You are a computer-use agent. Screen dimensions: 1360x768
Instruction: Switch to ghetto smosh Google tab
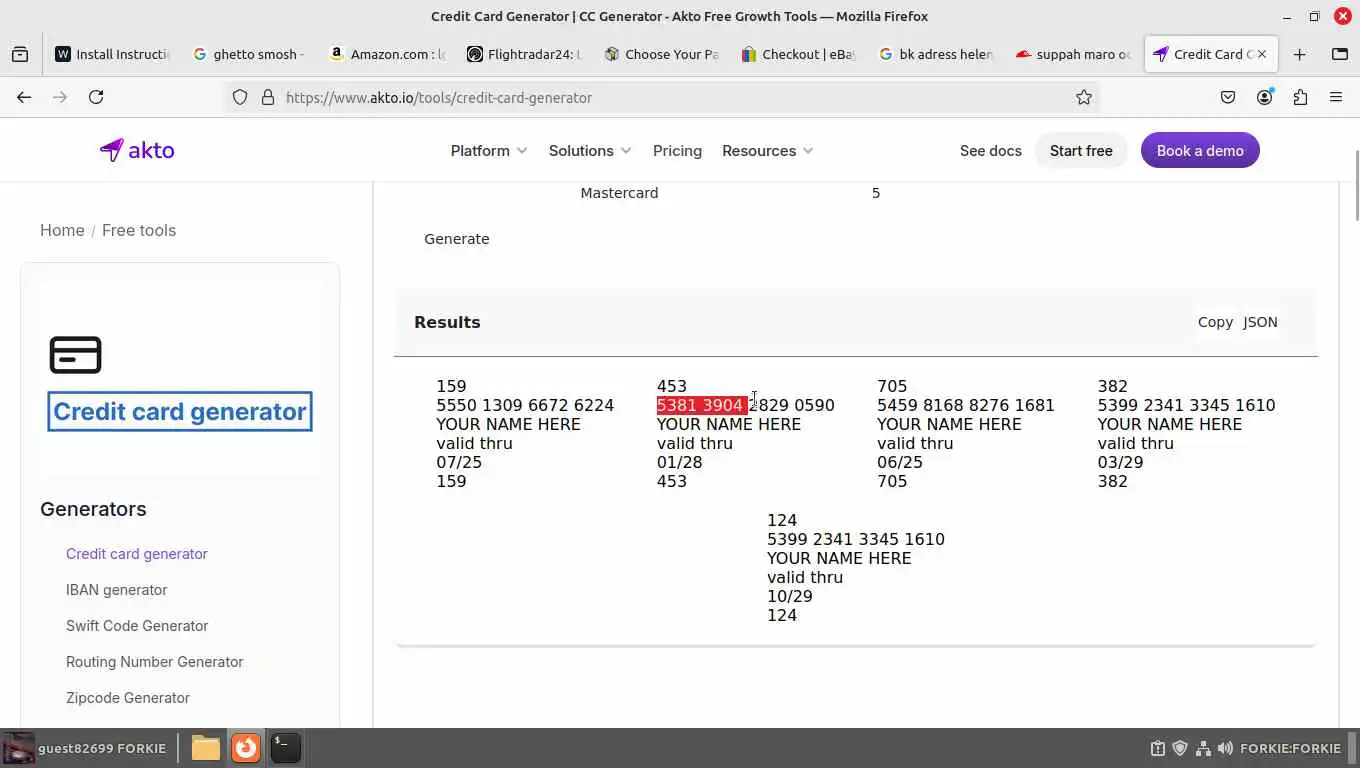249,54
